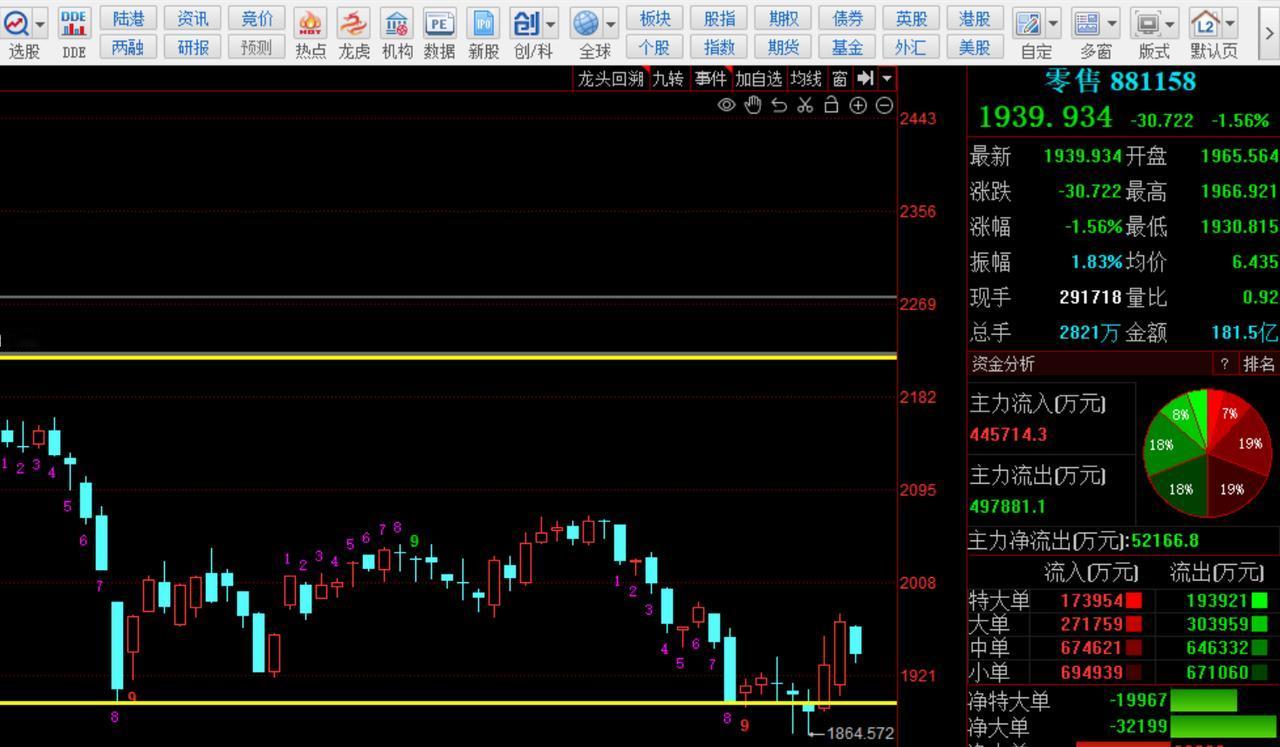Open the 热点 hot topics flame icon
Screen dimensions: 1280x747
coord(311,23)
